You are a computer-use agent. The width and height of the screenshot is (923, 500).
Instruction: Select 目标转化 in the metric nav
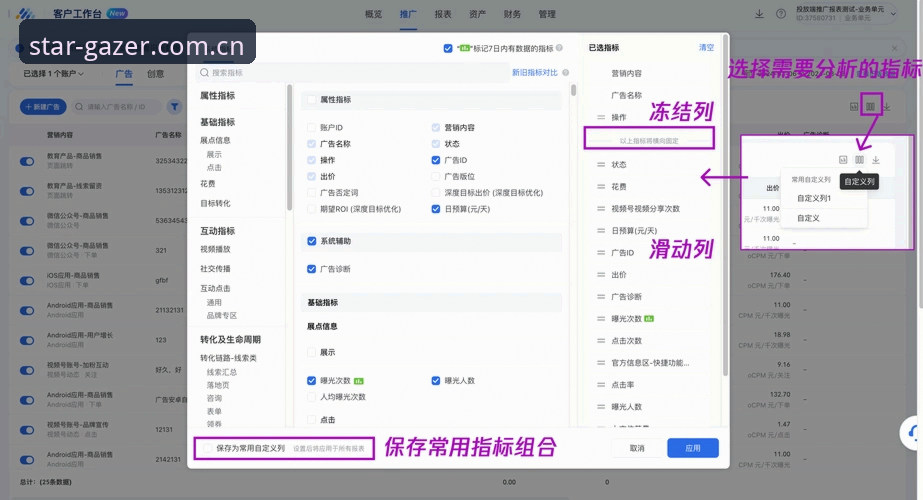(215, 203)
